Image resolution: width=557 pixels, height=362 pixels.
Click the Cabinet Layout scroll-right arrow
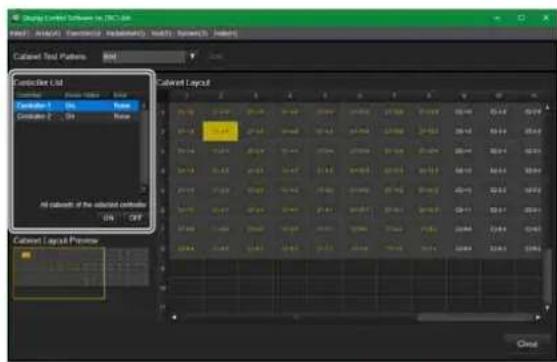pos(538,317)
